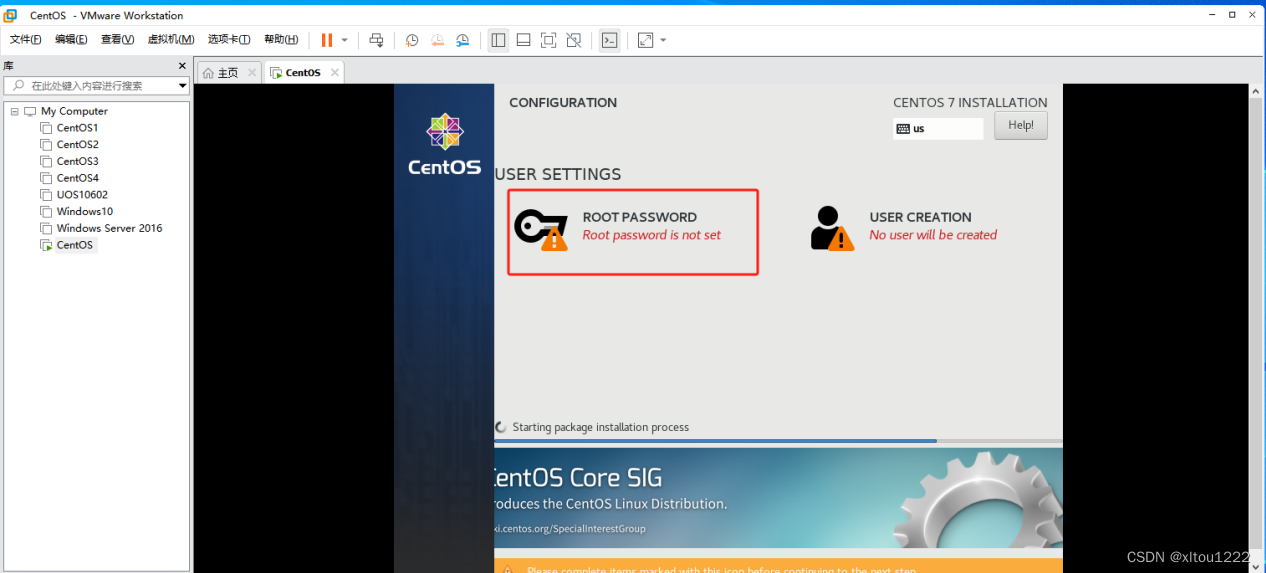The height and width of the screenshot is (573, 1266).
Task: Click the orange warning bar at bottom
Action: pyautogui.click(x=778, y=566)
